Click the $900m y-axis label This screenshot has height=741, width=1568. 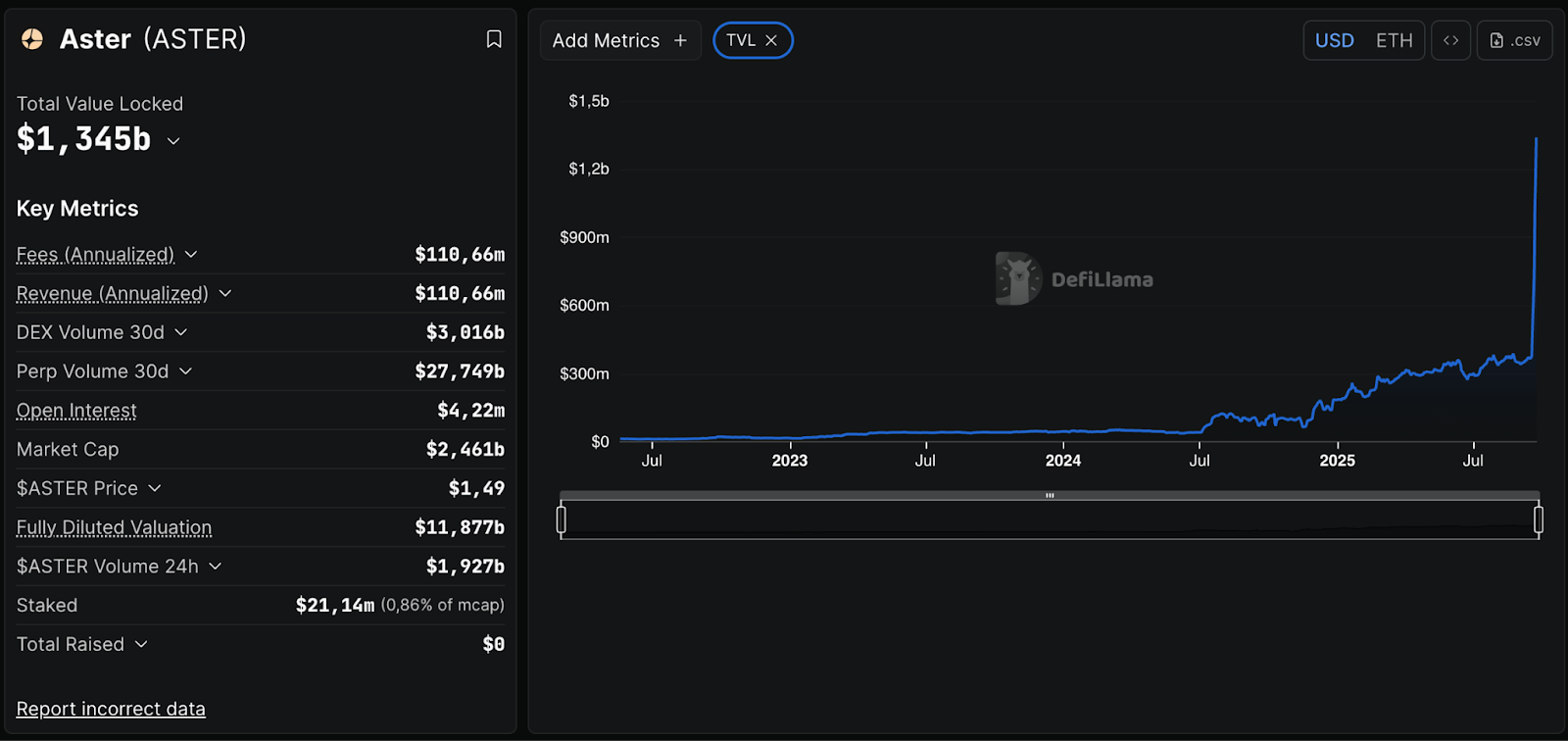(x=585, y=237)
